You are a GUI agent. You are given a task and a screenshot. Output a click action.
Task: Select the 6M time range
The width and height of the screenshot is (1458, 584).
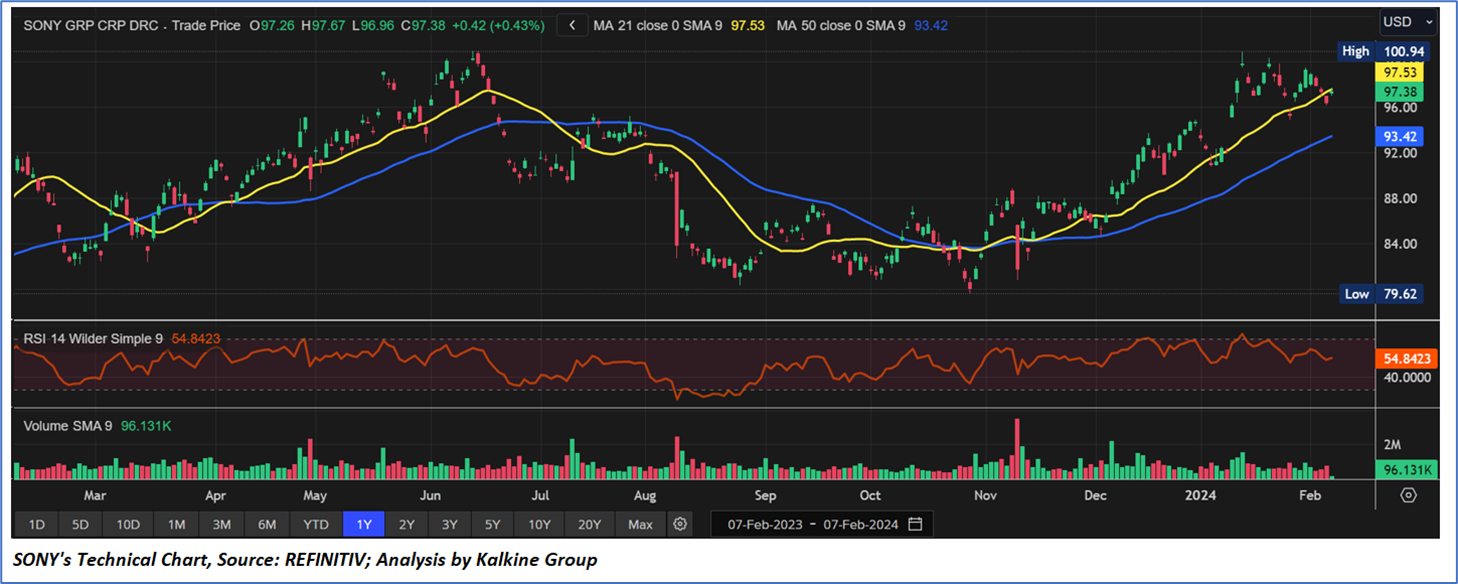click(267, 524)
